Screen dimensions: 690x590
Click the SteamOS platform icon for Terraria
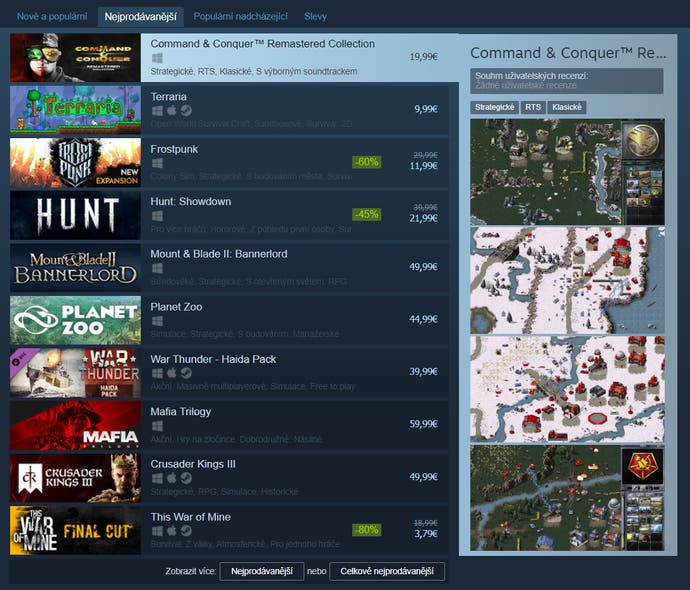point(186,110)
